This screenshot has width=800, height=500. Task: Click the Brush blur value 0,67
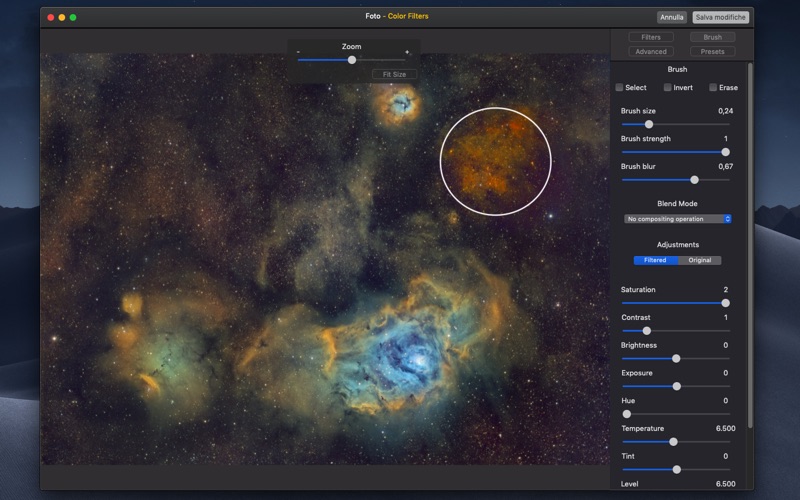point(725,167)
